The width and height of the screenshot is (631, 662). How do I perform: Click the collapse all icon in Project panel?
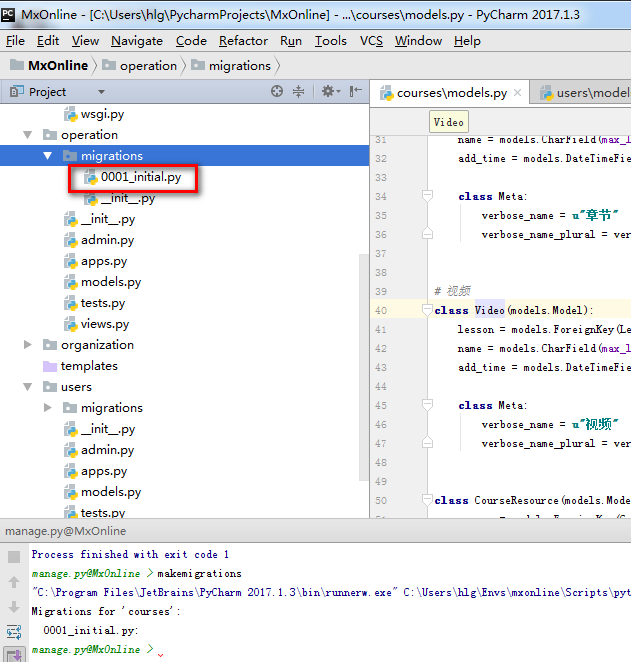tap(298, 91)
